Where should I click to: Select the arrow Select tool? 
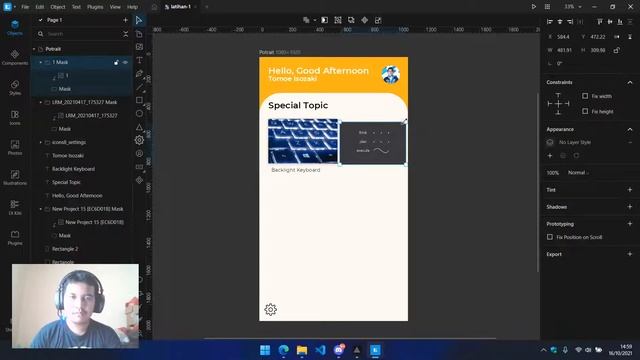coord(139,20)
